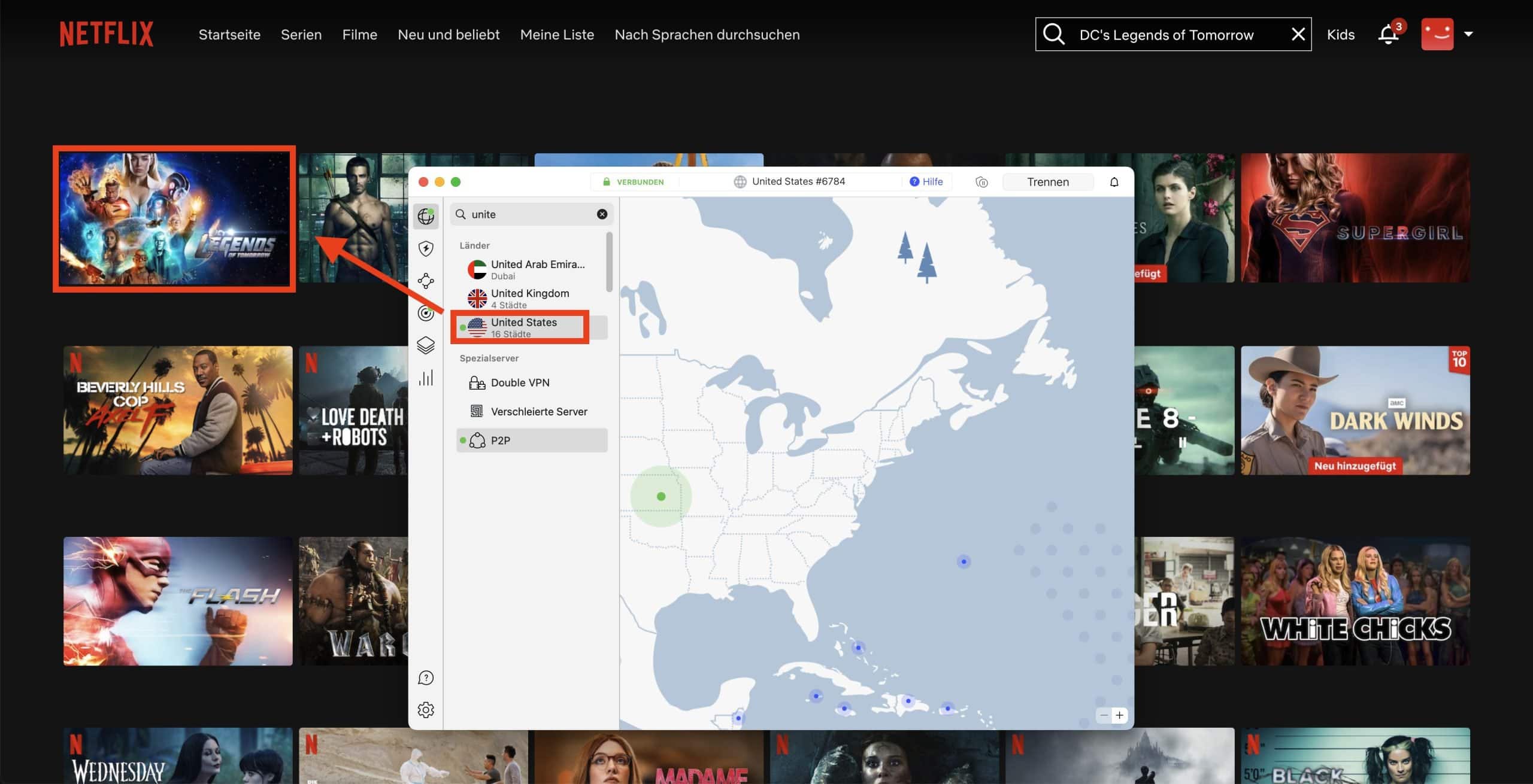
Task: Open the Dark Winds thumbnail
Action: (x=1355, y=411)
